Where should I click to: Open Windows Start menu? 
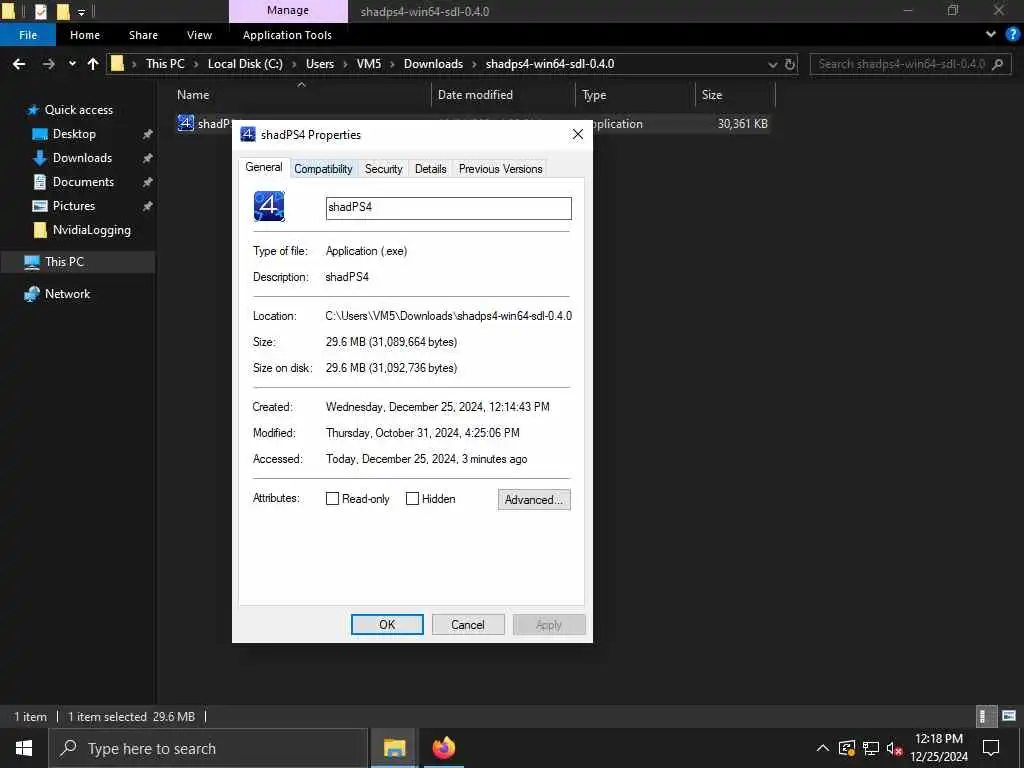pyautogui.click(x=24, y=748)
